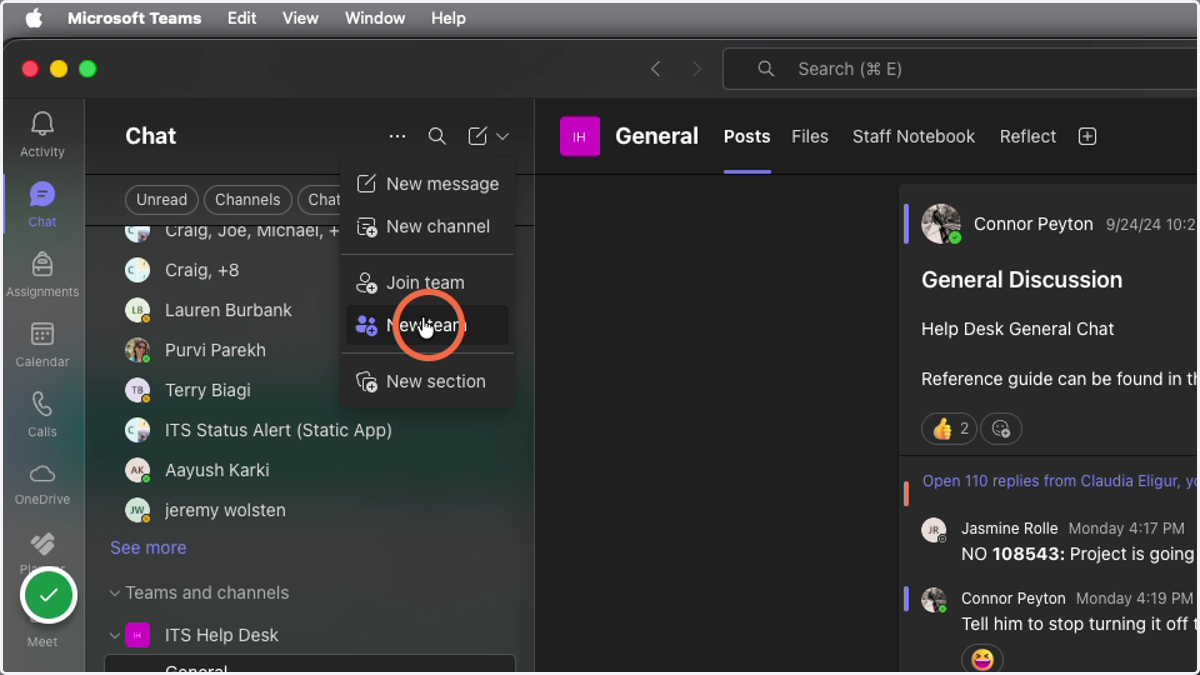1200x675 pixels.
Task: Toggle the Chat filter pill
Action: (x=320, y=200)
